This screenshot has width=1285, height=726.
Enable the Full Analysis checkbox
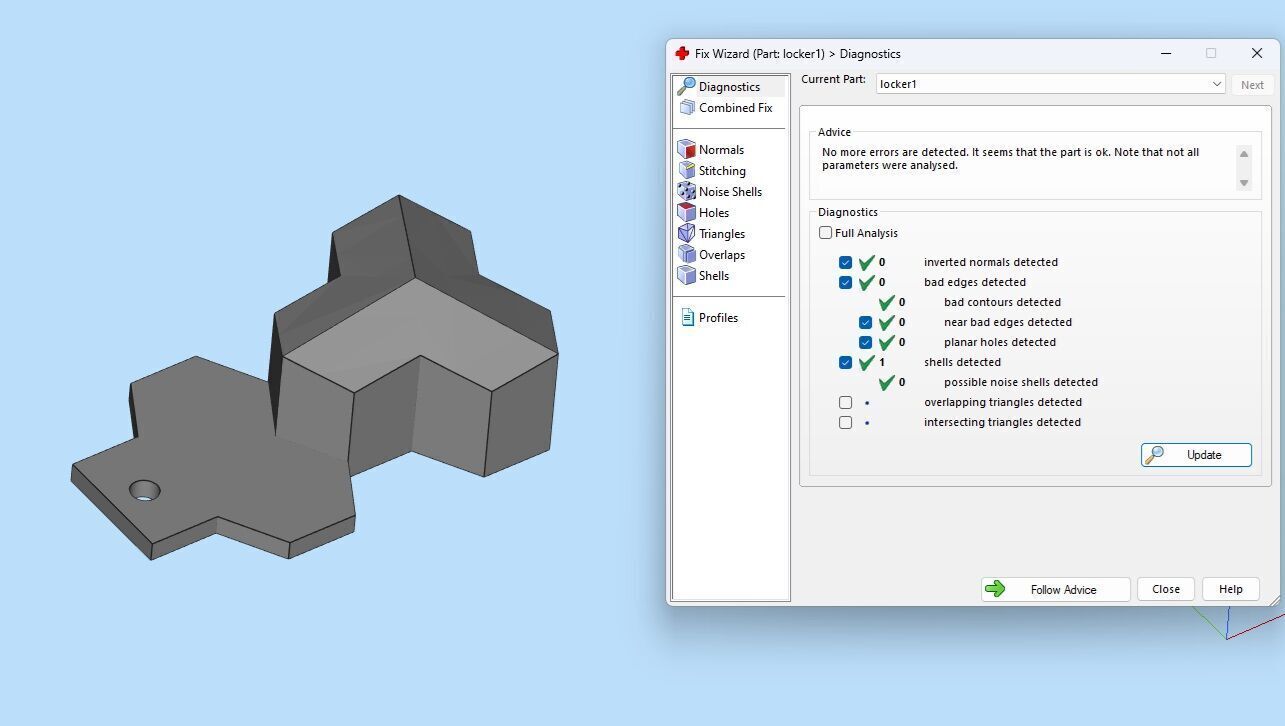coord(825,233)
